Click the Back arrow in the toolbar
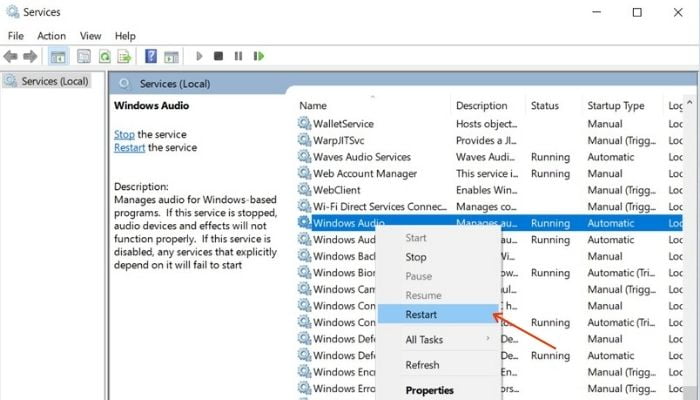700x400 pixels. pos(10,56)
